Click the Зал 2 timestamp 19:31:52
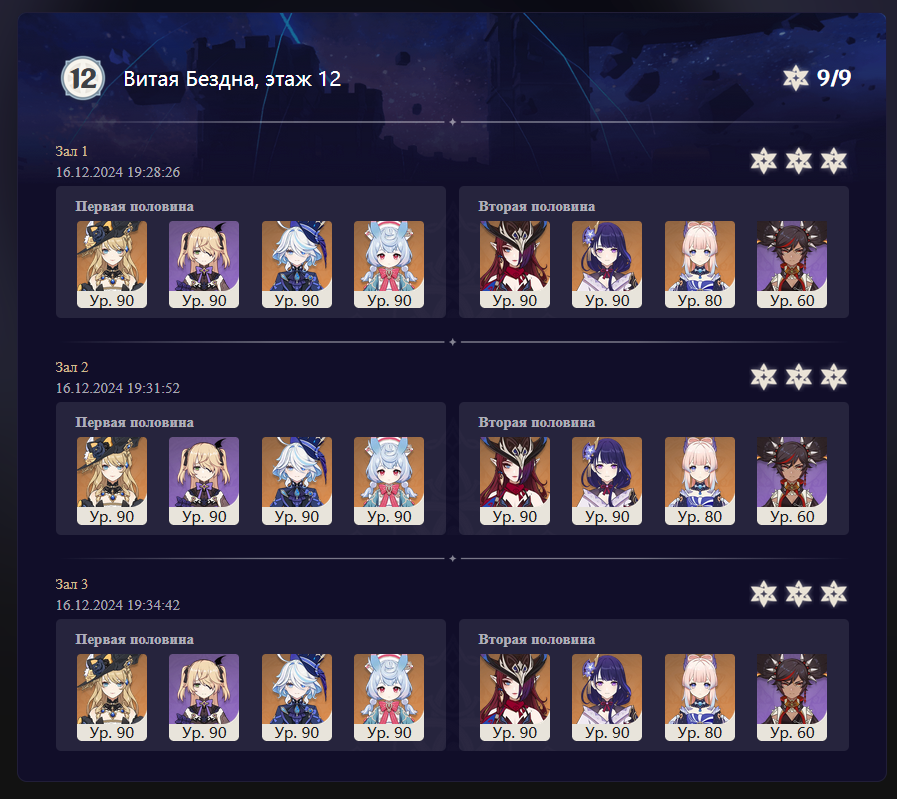This screenshot has width=897, height=799. click(x=118, y=388)
